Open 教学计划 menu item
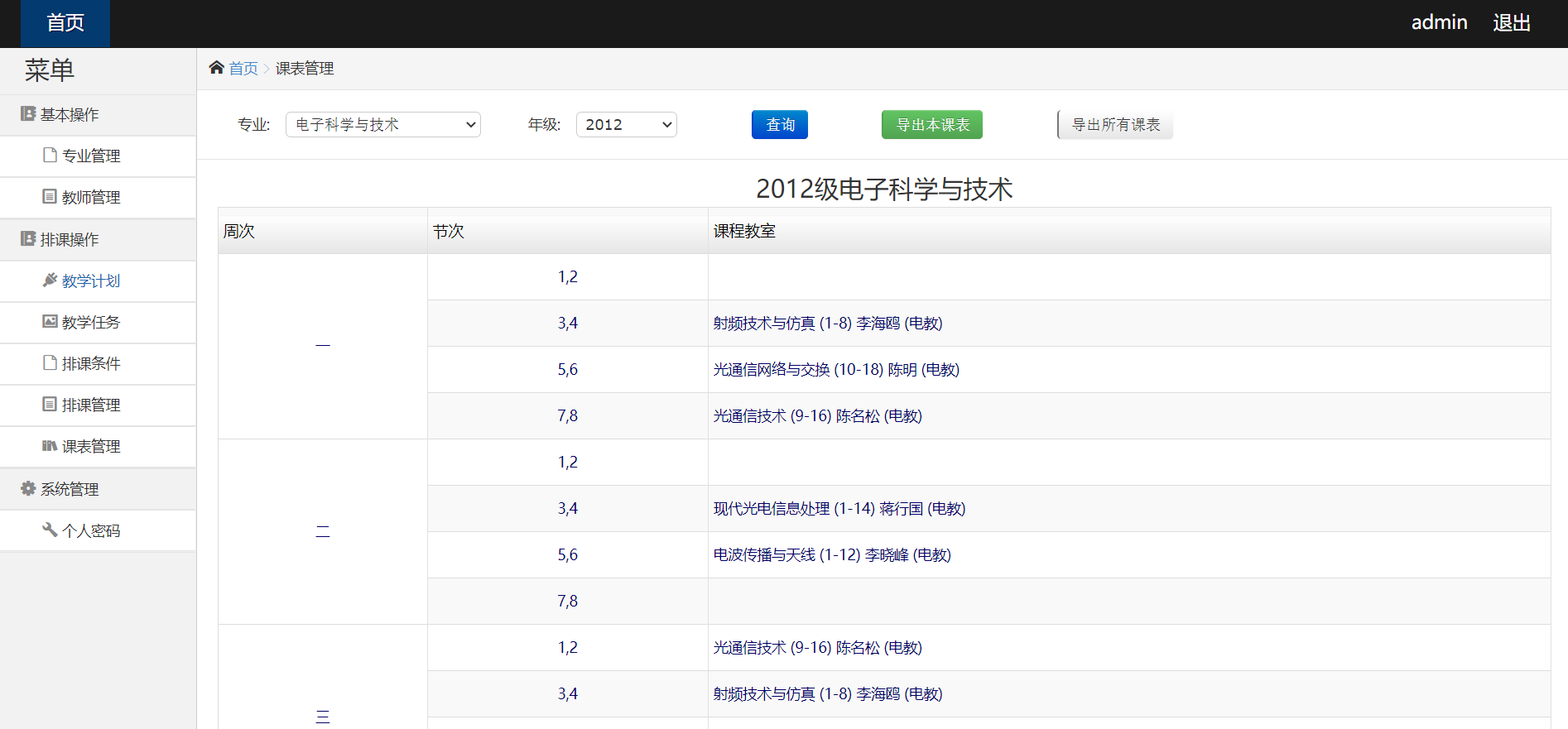 (x=98, y=281)
